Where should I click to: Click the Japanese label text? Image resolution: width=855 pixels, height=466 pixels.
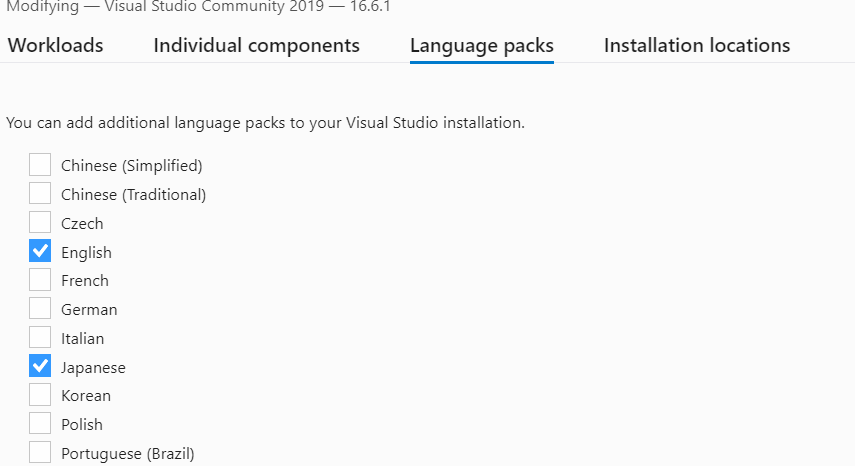pos(93,368)
